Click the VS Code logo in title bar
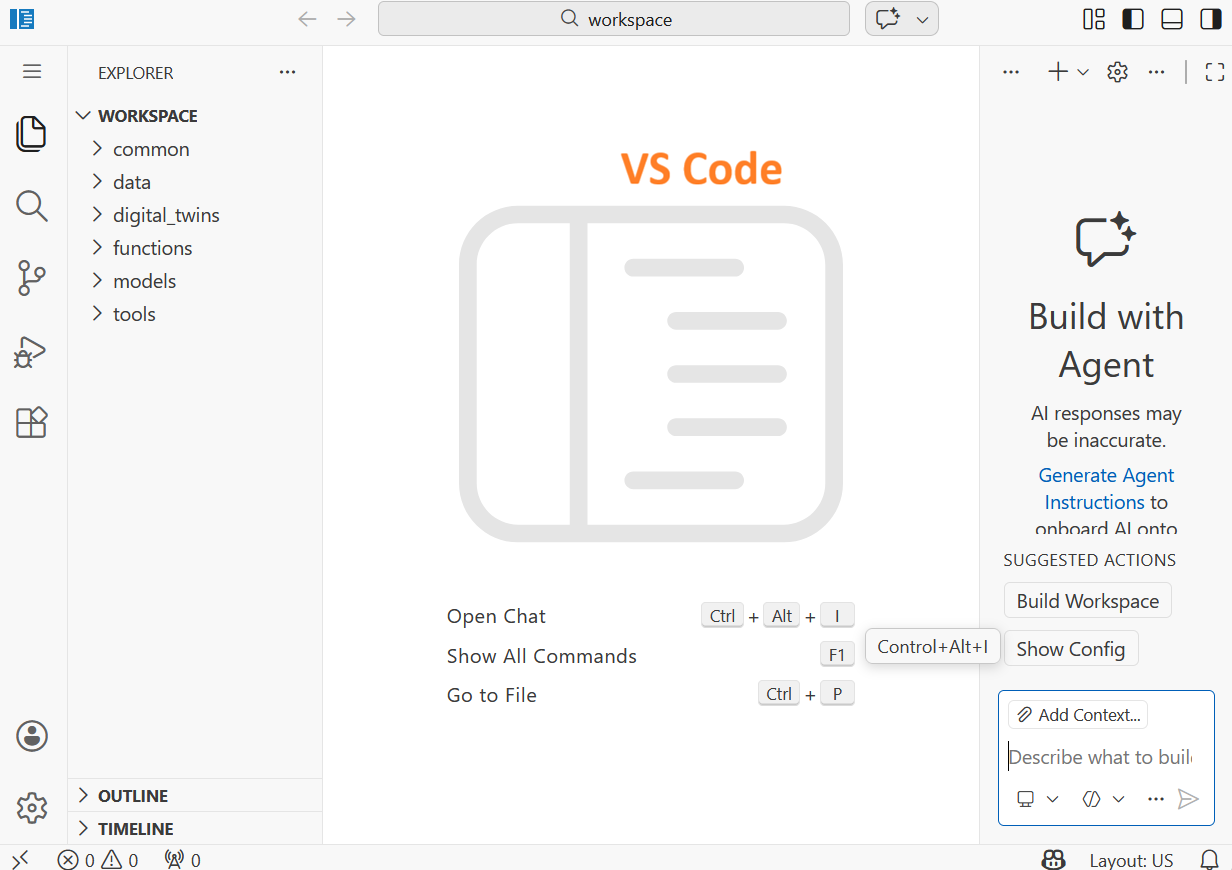 pos(22,18)
